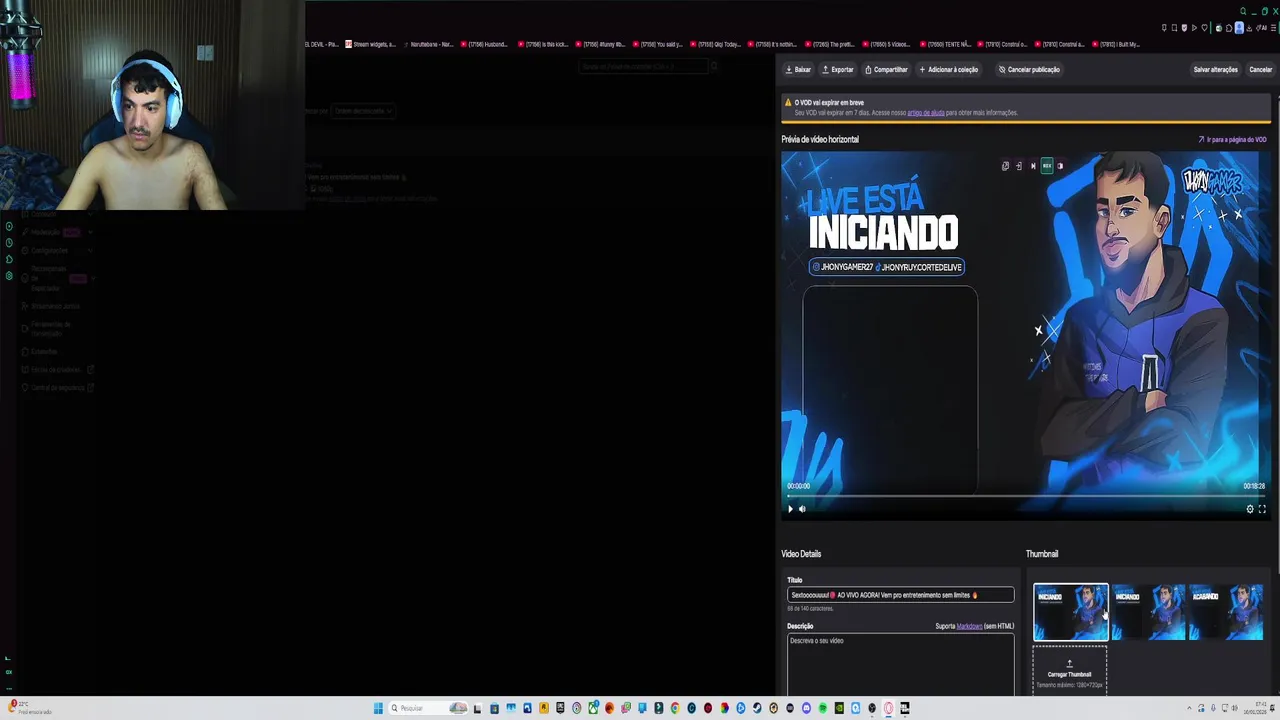Open Google Chrome from the taskbar
1280x720 pixels.
[675, 708]
